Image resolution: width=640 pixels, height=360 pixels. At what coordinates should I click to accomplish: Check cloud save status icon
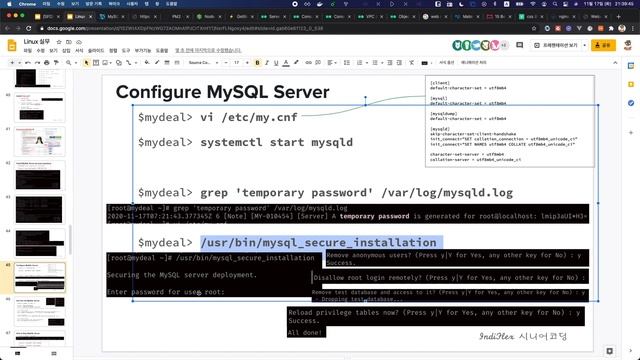coord(79,42)
